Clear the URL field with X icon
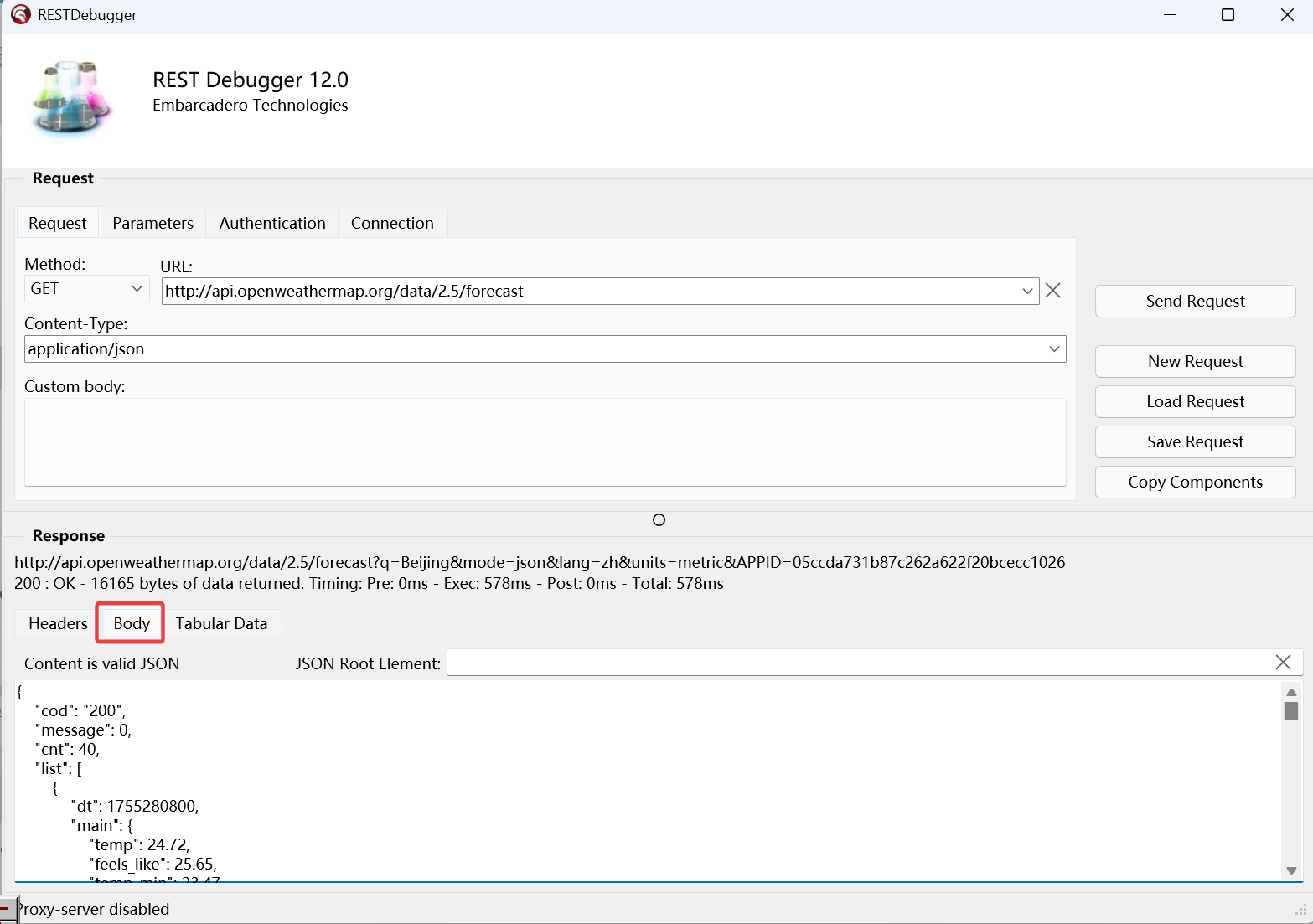1313x924 pixels. click(1053, 291)
